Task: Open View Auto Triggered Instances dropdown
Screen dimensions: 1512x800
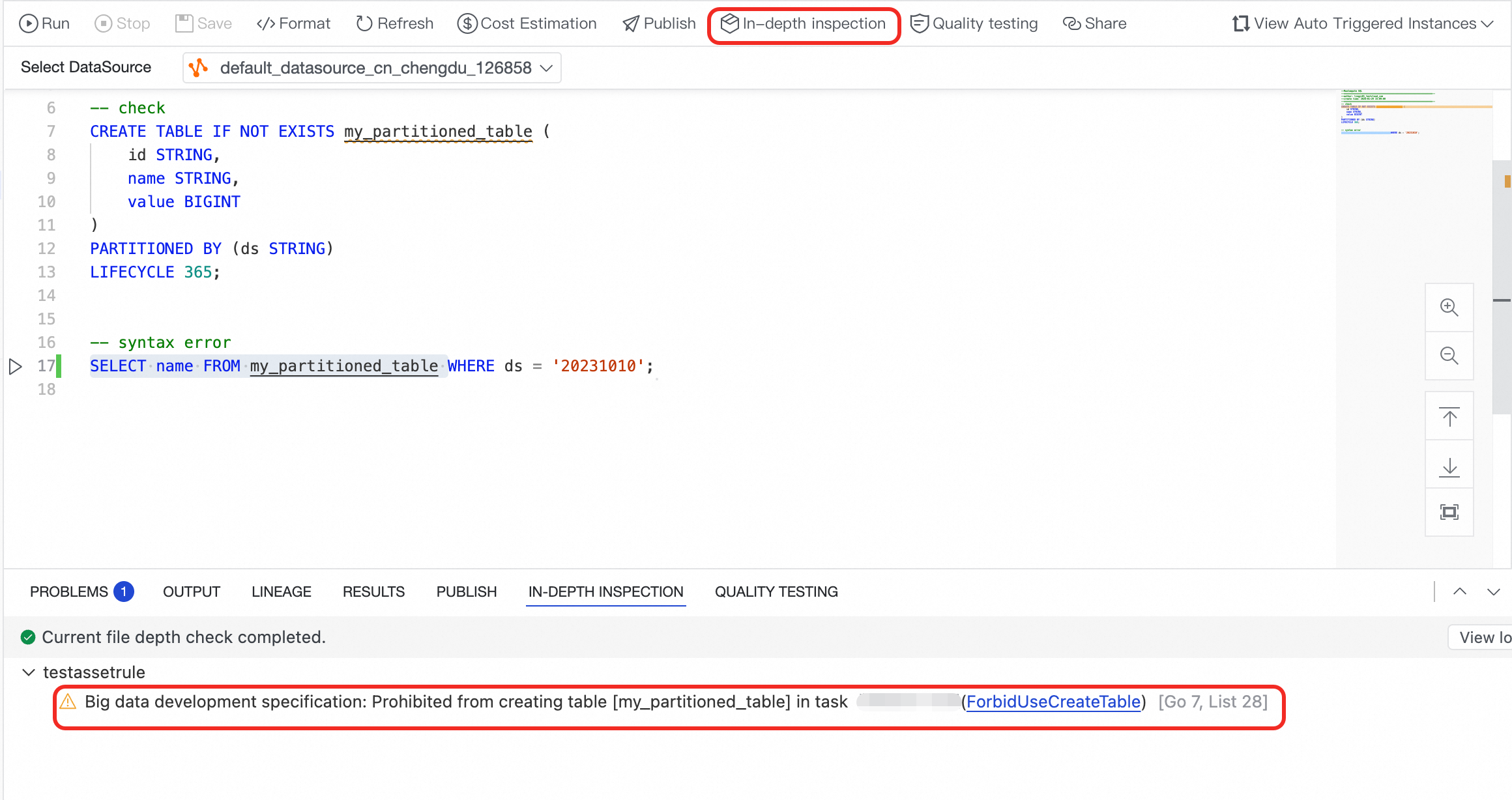Action: (1363, 24)
